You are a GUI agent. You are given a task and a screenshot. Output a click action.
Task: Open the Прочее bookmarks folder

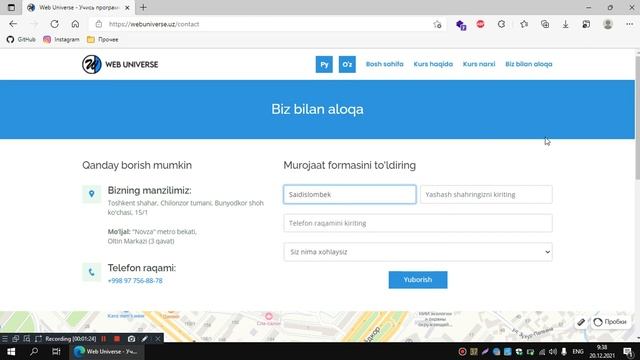tap(103, 40)
